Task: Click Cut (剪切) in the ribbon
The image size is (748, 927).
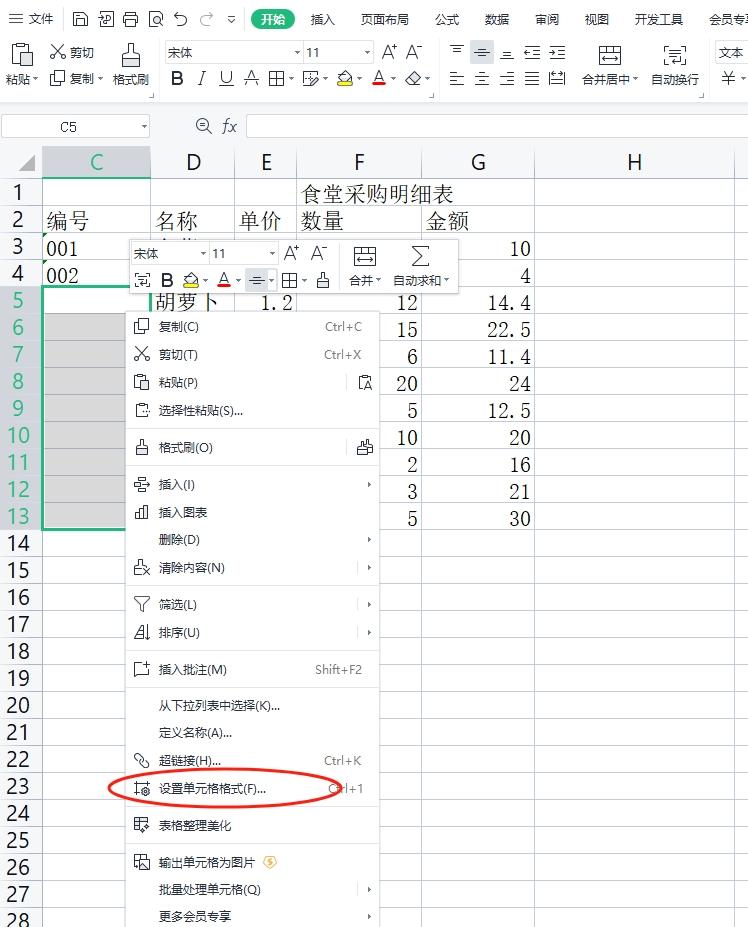Action: [x=72, y=53]
